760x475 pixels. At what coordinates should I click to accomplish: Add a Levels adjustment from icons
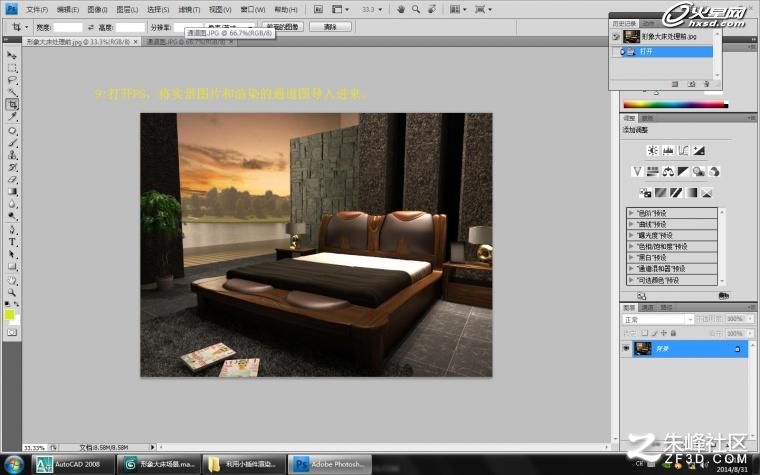point(668,150)
